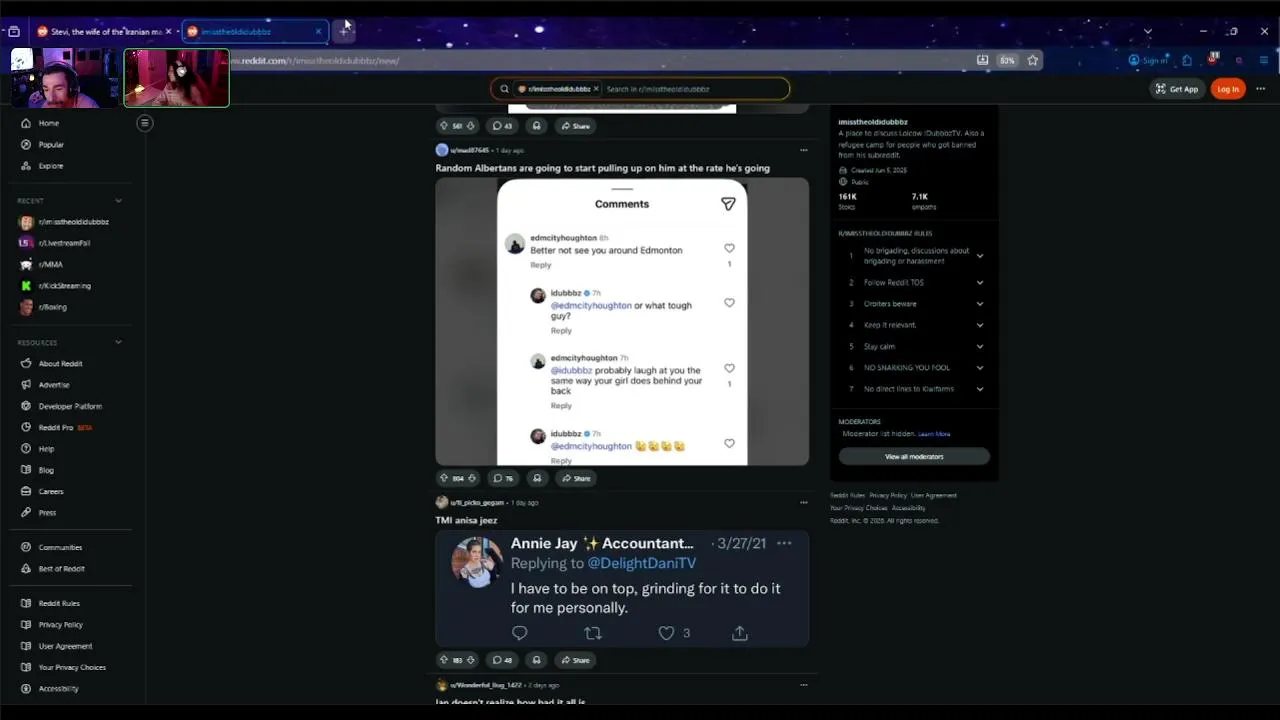
Task: Open Developer Platform link
Action: [x=70, y=406]
